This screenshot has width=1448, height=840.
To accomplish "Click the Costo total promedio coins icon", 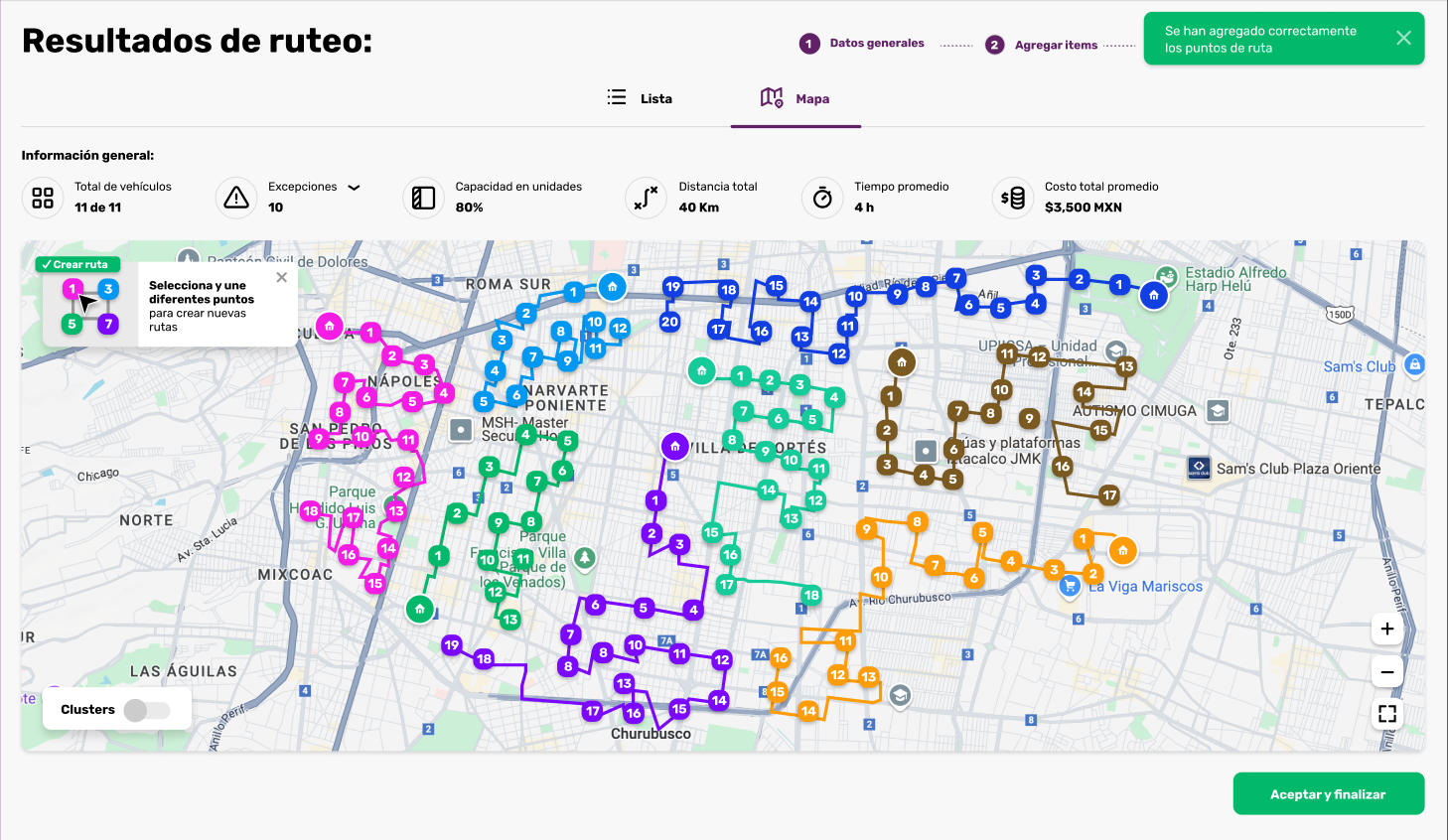I will 1013,198.
